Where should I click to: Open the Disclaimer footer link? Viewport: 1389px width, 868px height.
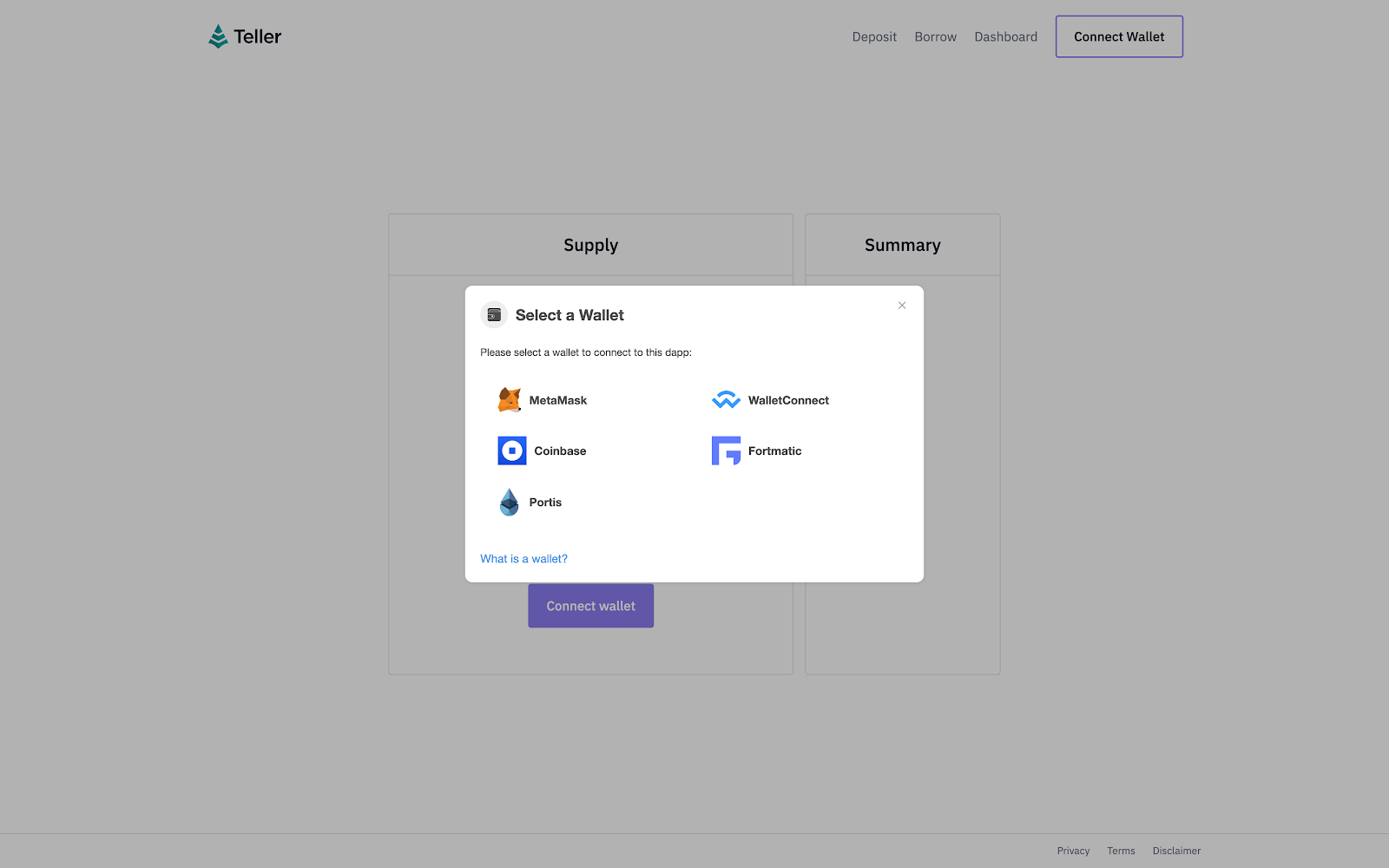[1176, 851]
